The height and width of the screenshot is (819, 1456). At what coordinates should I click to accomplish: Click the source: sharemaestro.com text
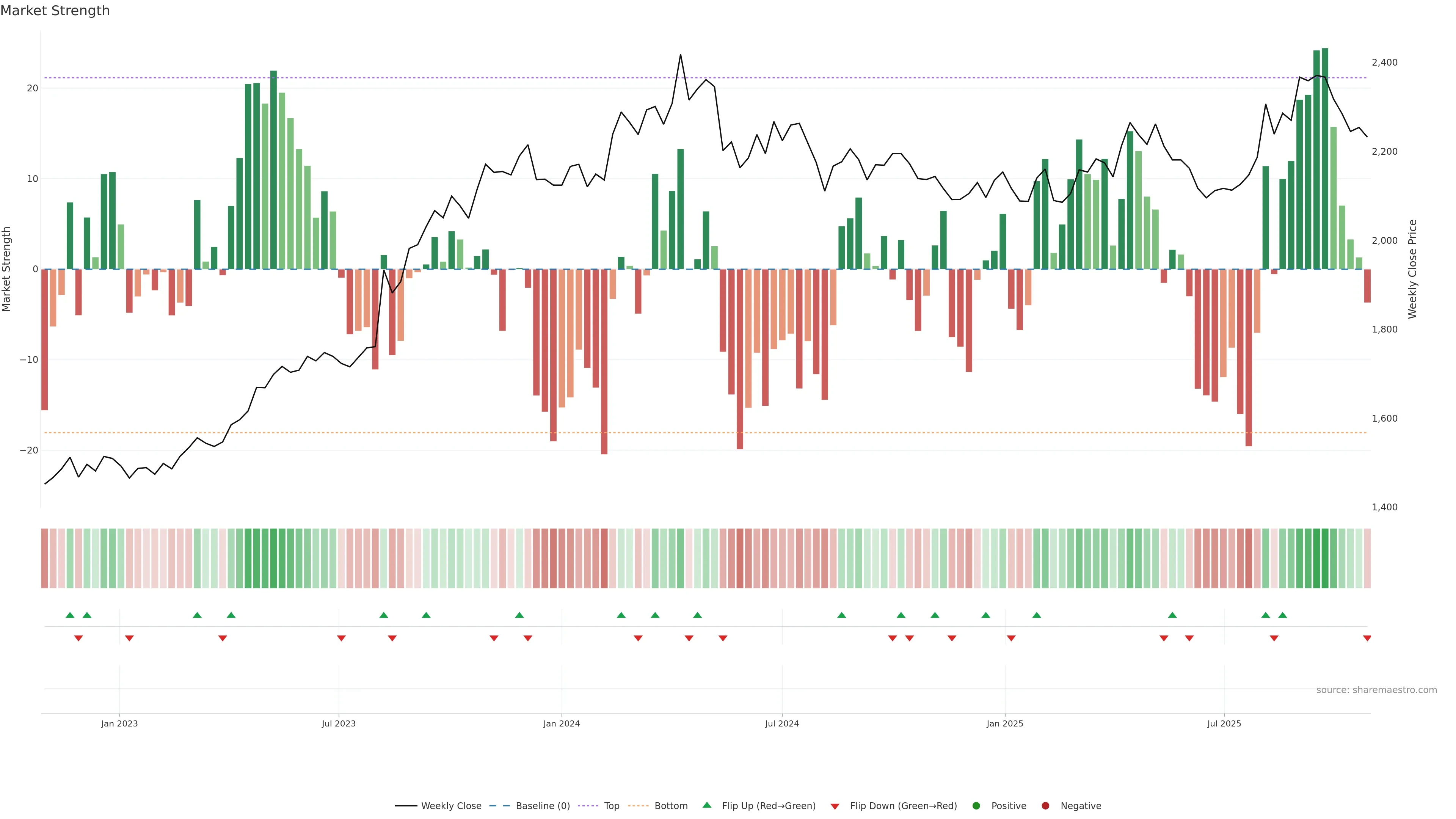[x=1376, y=690]
